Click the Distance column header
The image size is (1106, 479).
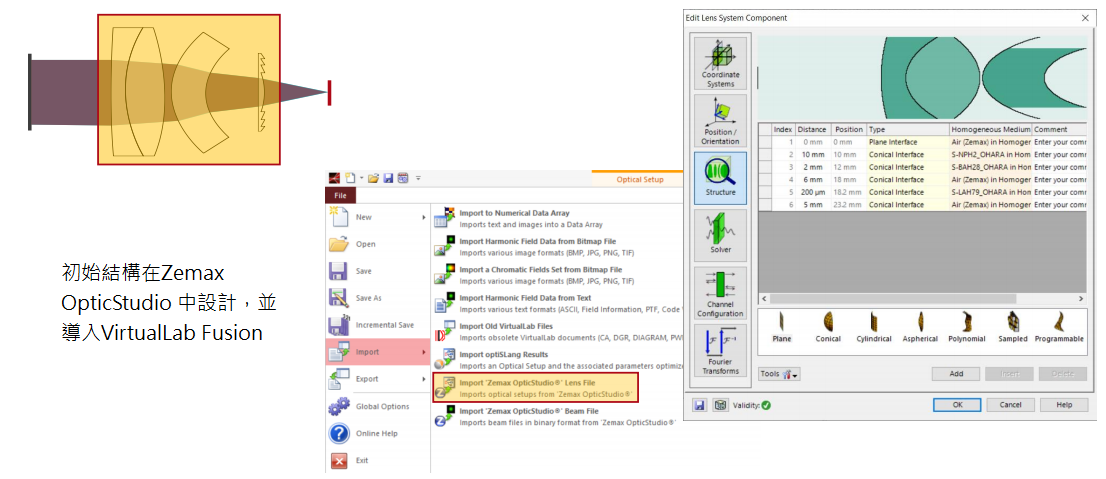[x=812, y=130]
